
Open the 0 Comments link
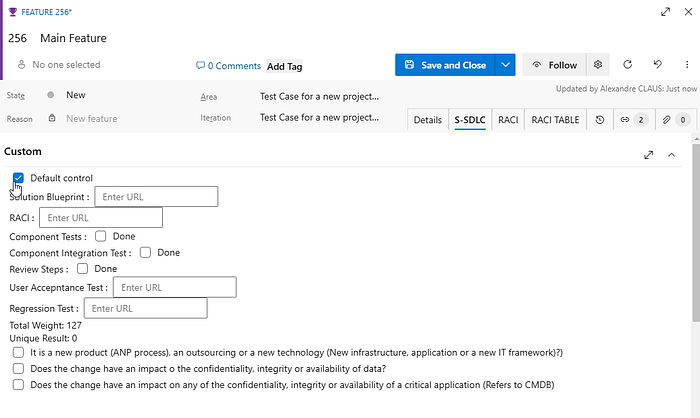click(228, 66)
